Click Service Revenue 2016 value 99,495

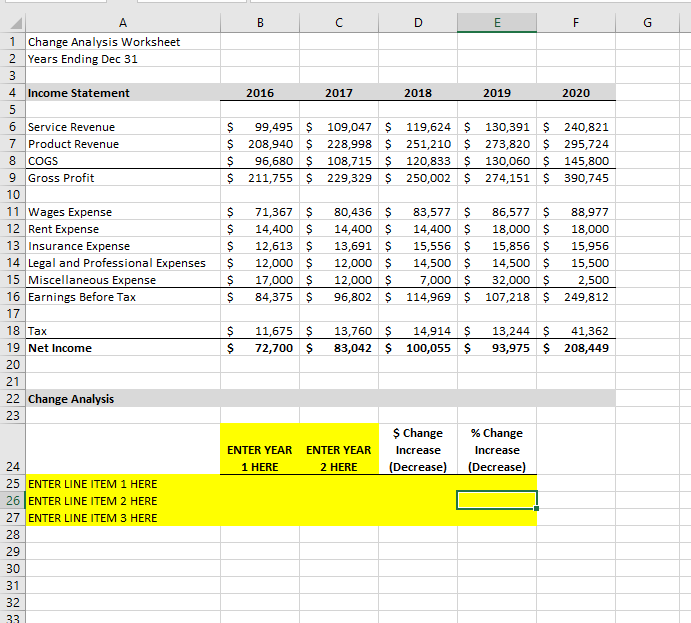(260, 127)
